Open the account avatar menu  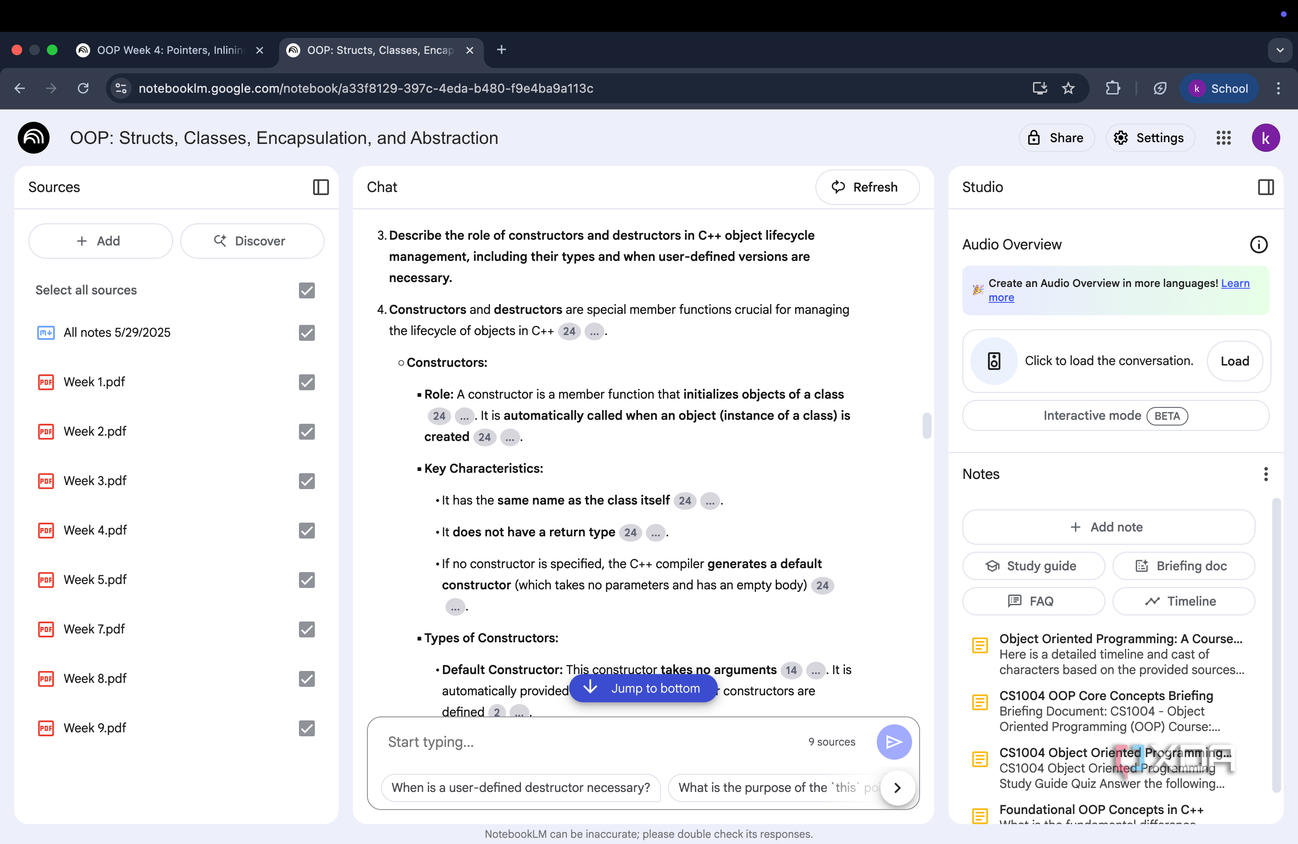click(x=1266, y=138)
